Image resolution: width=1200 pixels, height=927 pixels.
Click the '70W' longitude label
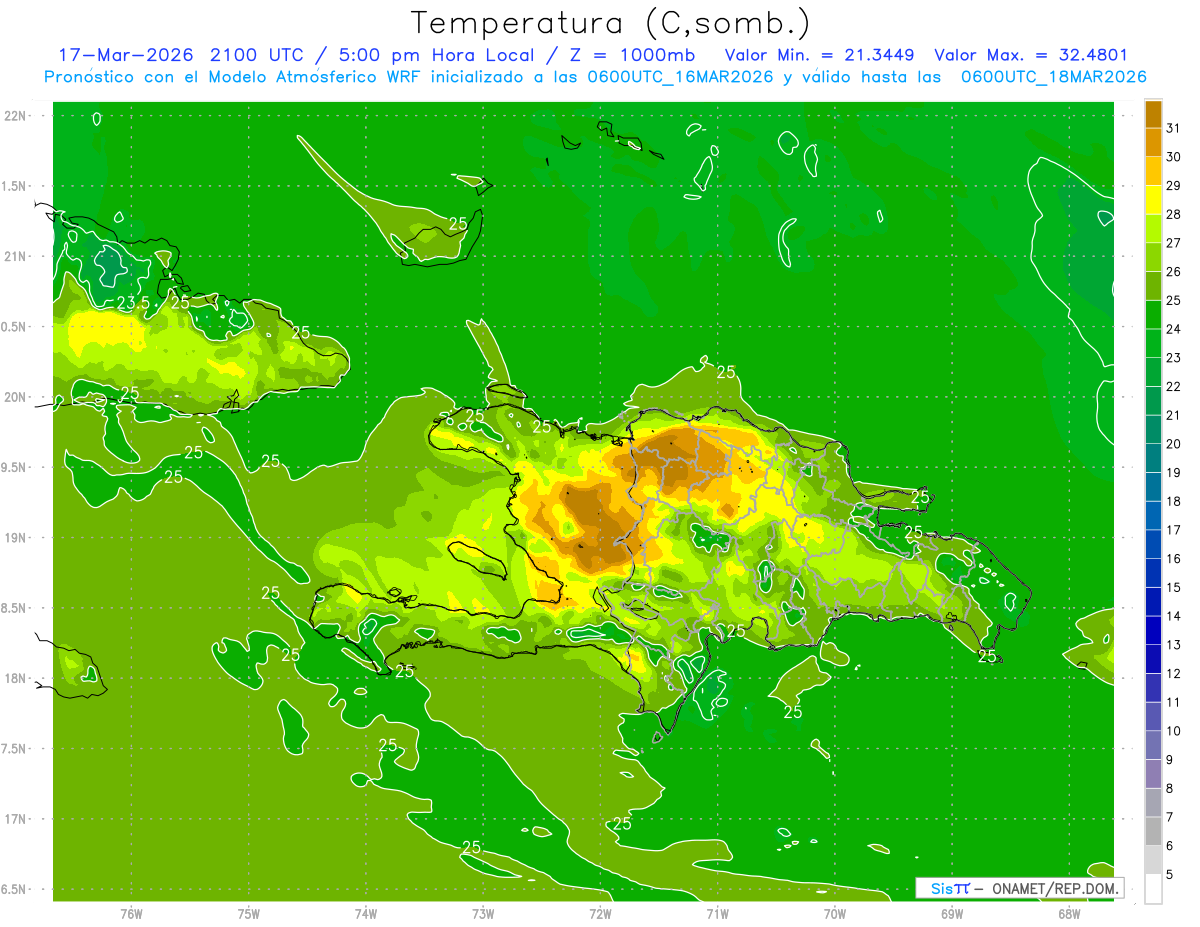[x=835, y=914]
